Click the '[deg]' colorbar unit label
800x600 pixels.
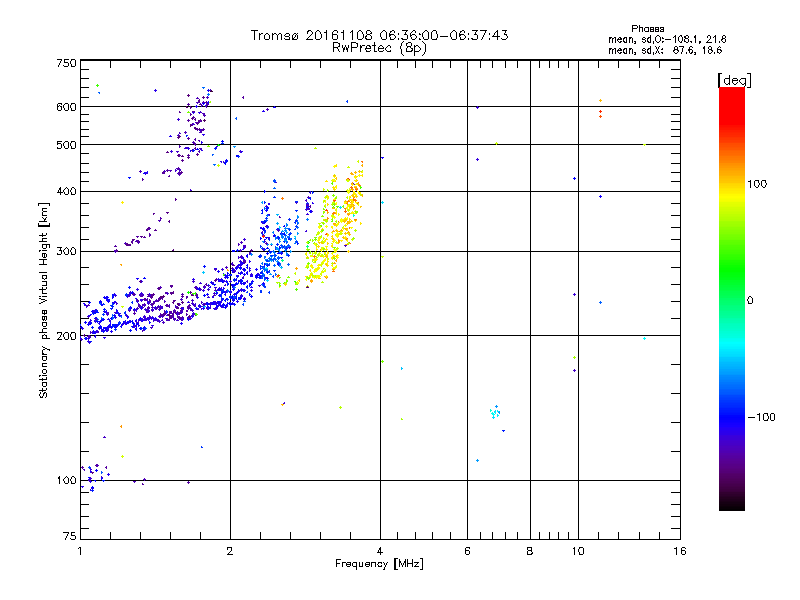coord(734,80)
